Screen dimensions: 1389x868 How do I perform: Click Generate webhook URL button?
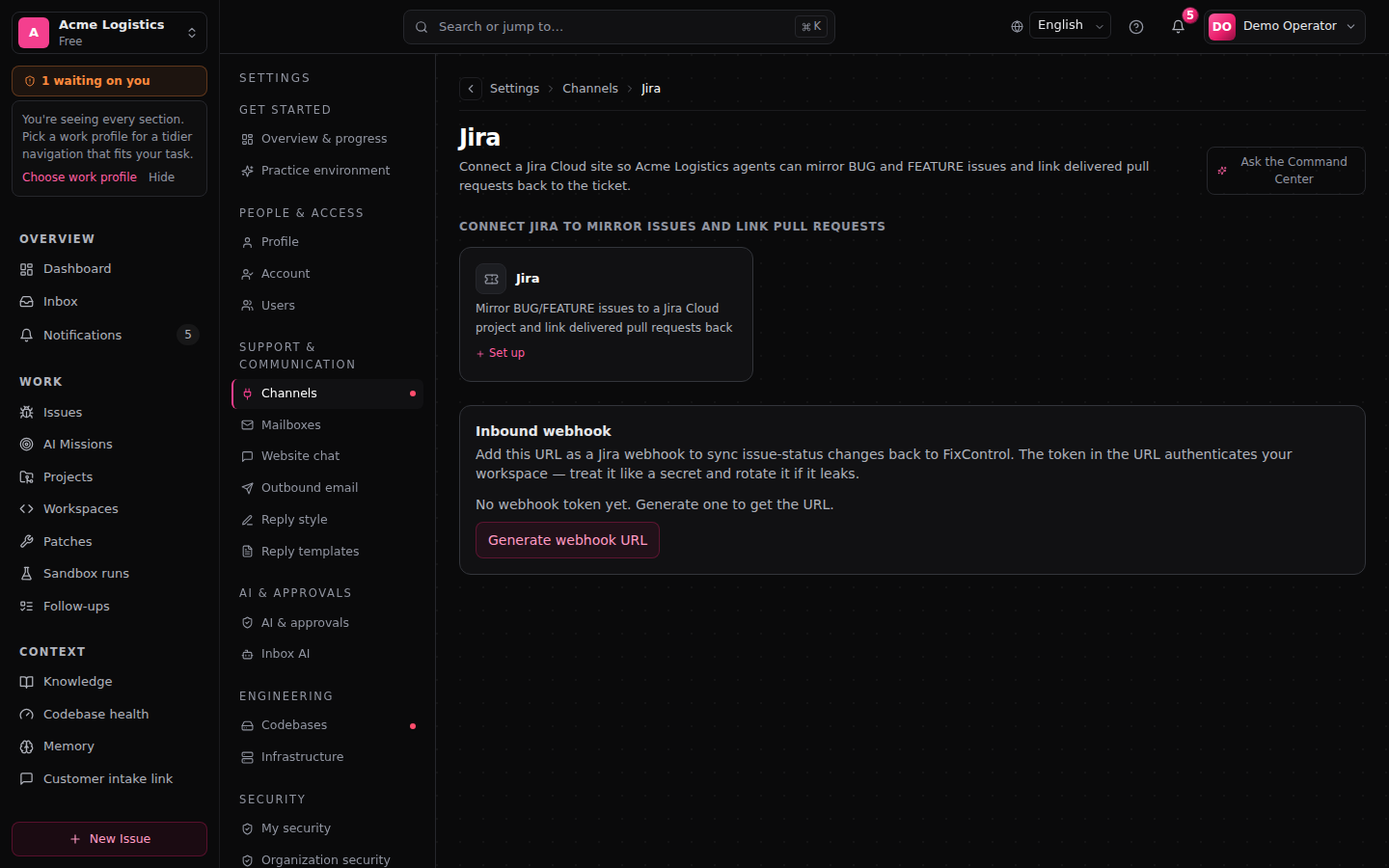coord(567,540)
